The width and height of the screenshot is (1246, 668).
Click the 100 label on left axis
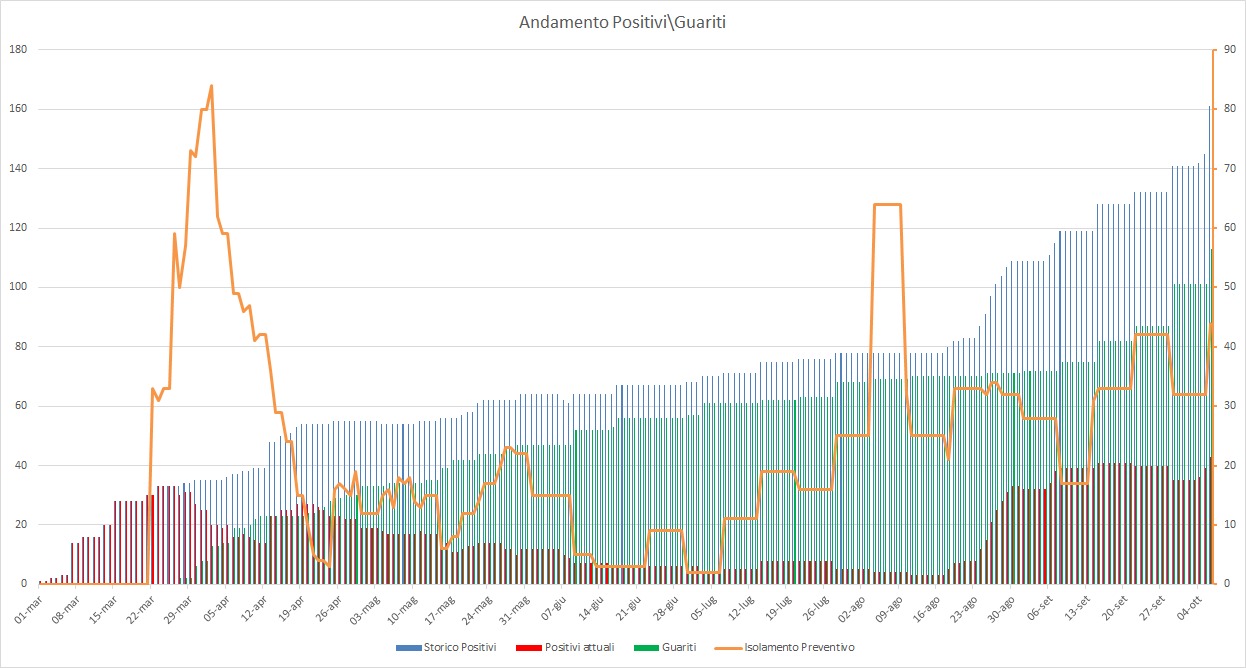coord(17,287)
